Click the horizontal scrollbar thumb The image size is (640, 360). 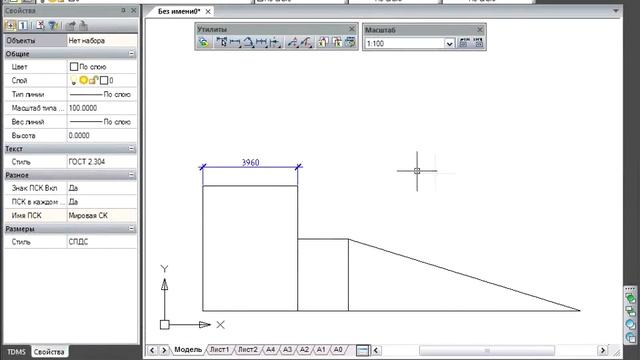(x=487, y=350)
